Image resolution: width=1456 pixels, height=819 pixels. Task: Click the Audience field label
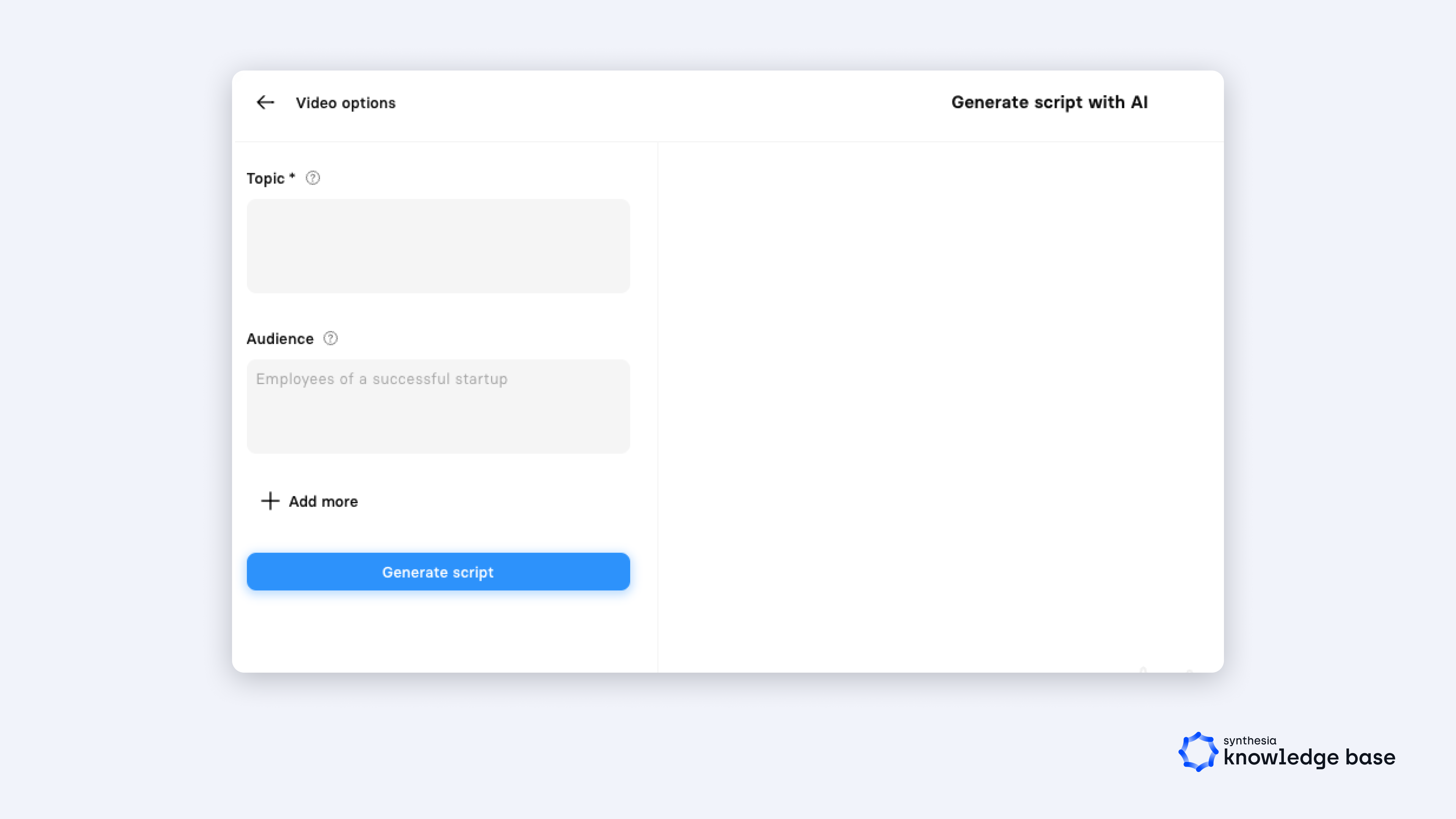[280, 339]
